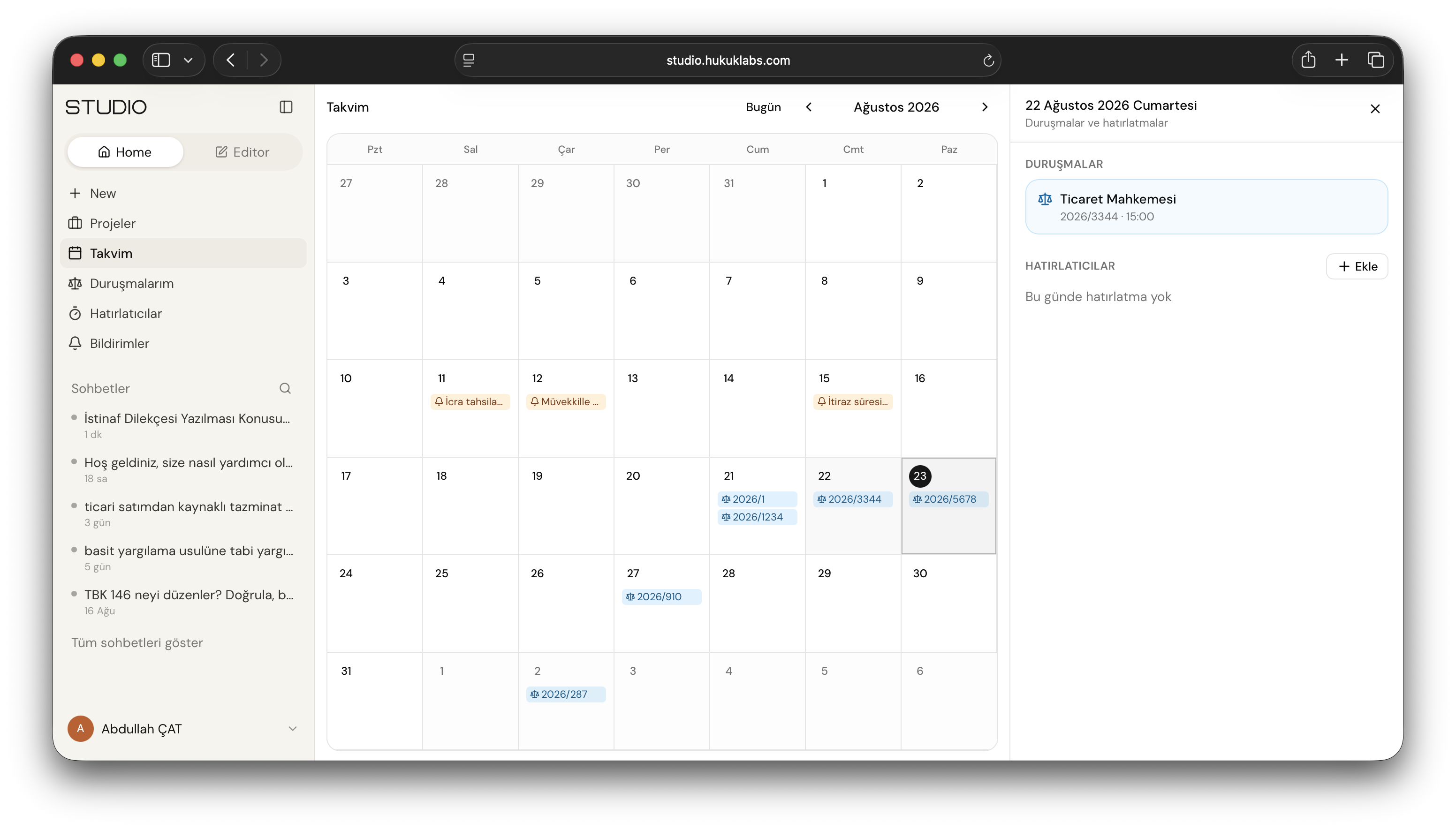This screenshot has width=1456, height=830.
Task: Open the page reader icon in the address bar
Action: click(469, 60)
